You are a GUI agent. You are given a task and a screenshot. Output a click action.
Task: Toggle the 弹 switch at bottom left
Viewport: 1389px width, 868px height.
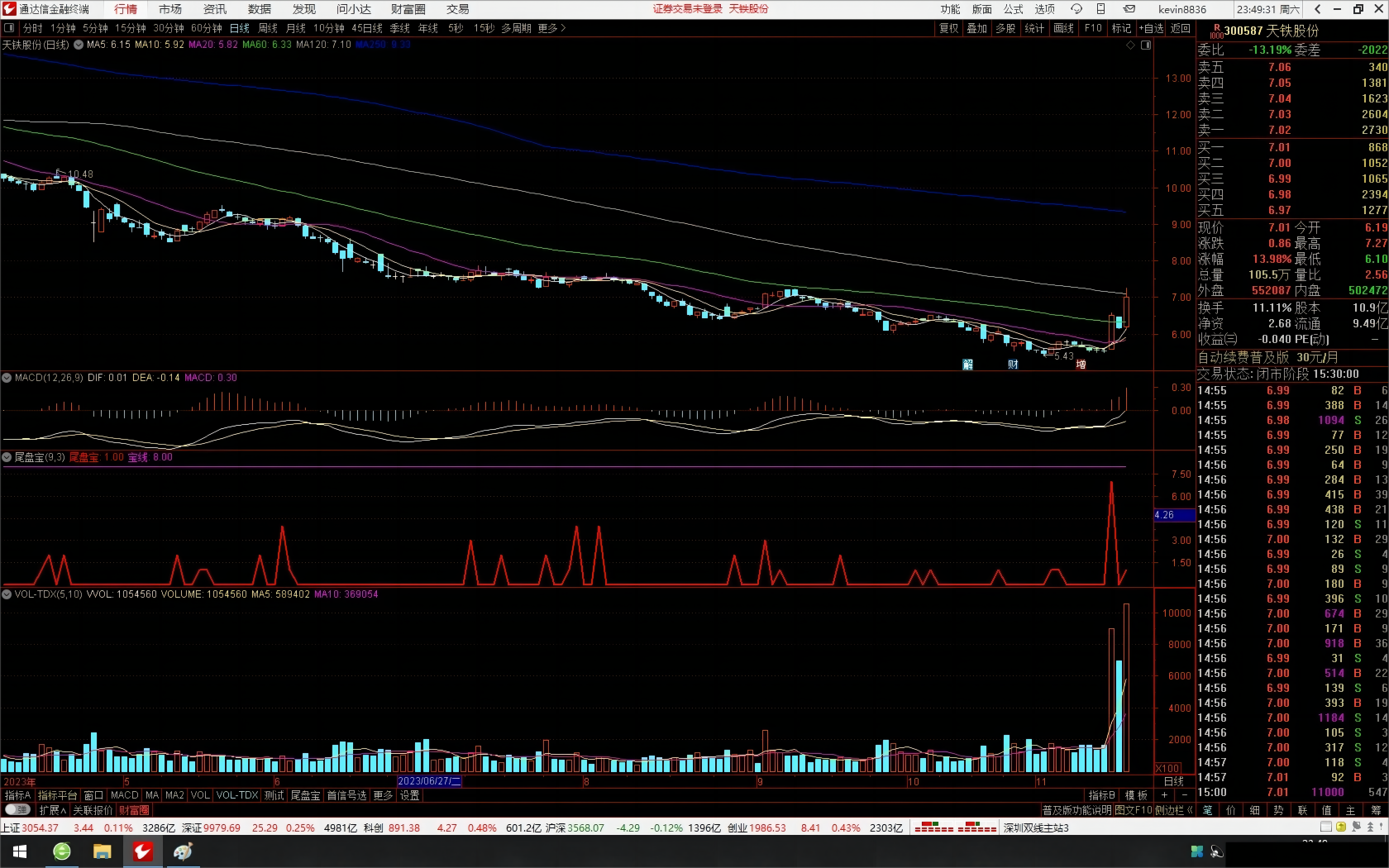coord(17,810)
